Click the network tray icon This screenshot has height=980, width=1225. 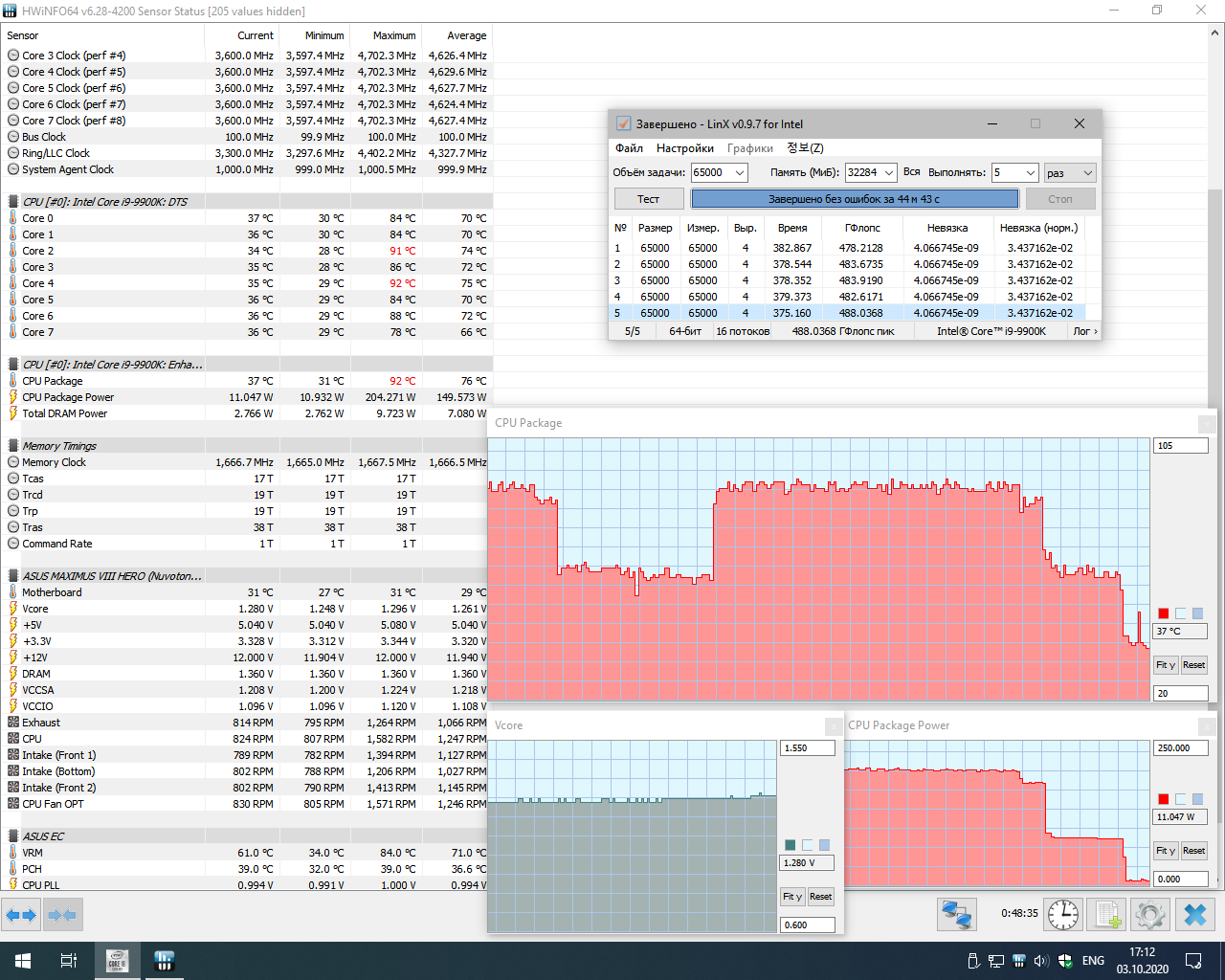point(996,961)
